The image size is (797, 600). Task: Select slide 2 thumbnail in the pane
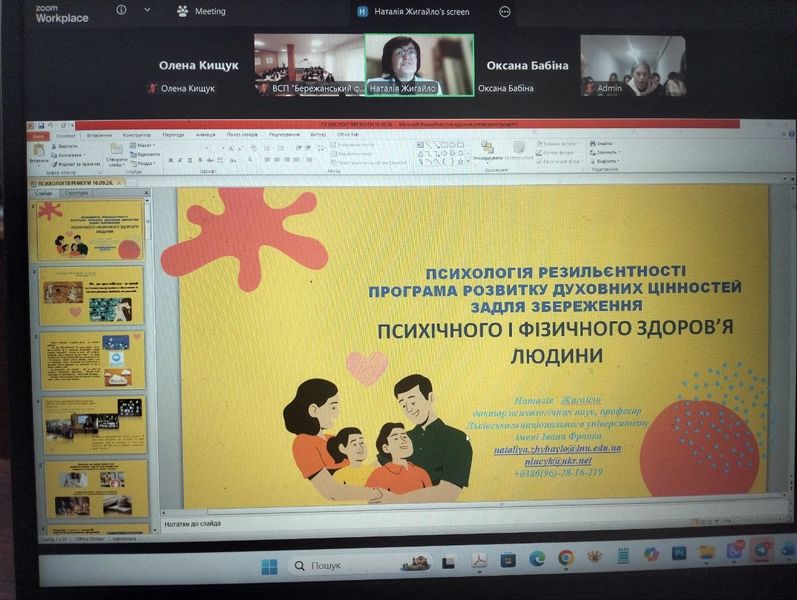point(91,296)
